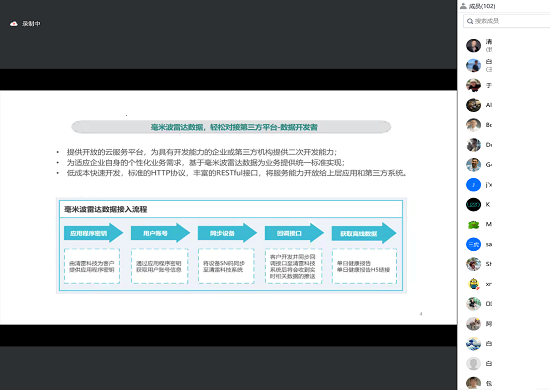Click the 应用程序密钥 arrow in slide
The height and width of the screenshot is (390, 550).
(x=93, y=233)
